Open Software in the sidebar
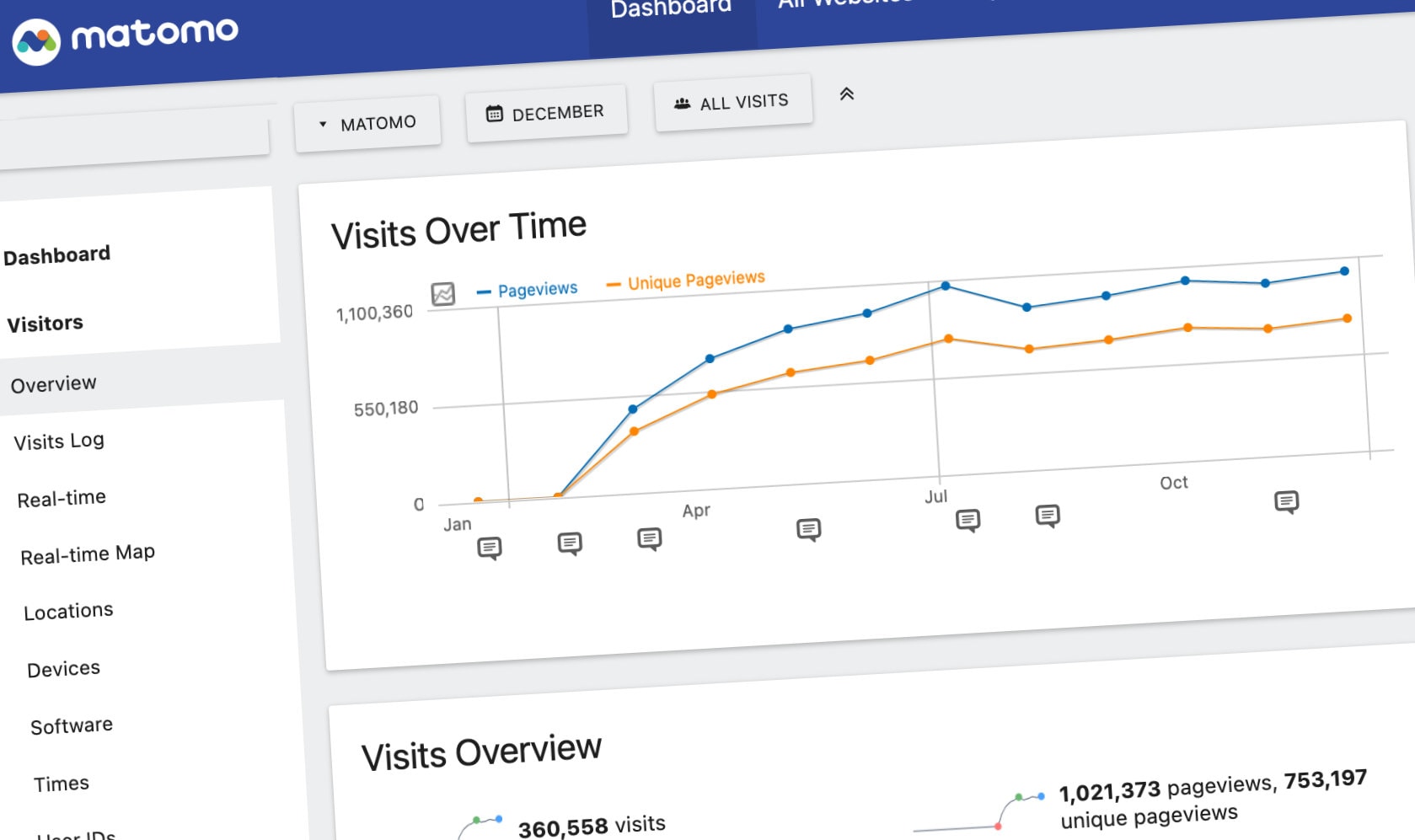The height and width of the screenshot is (840, 1415). tap(72, 725)
